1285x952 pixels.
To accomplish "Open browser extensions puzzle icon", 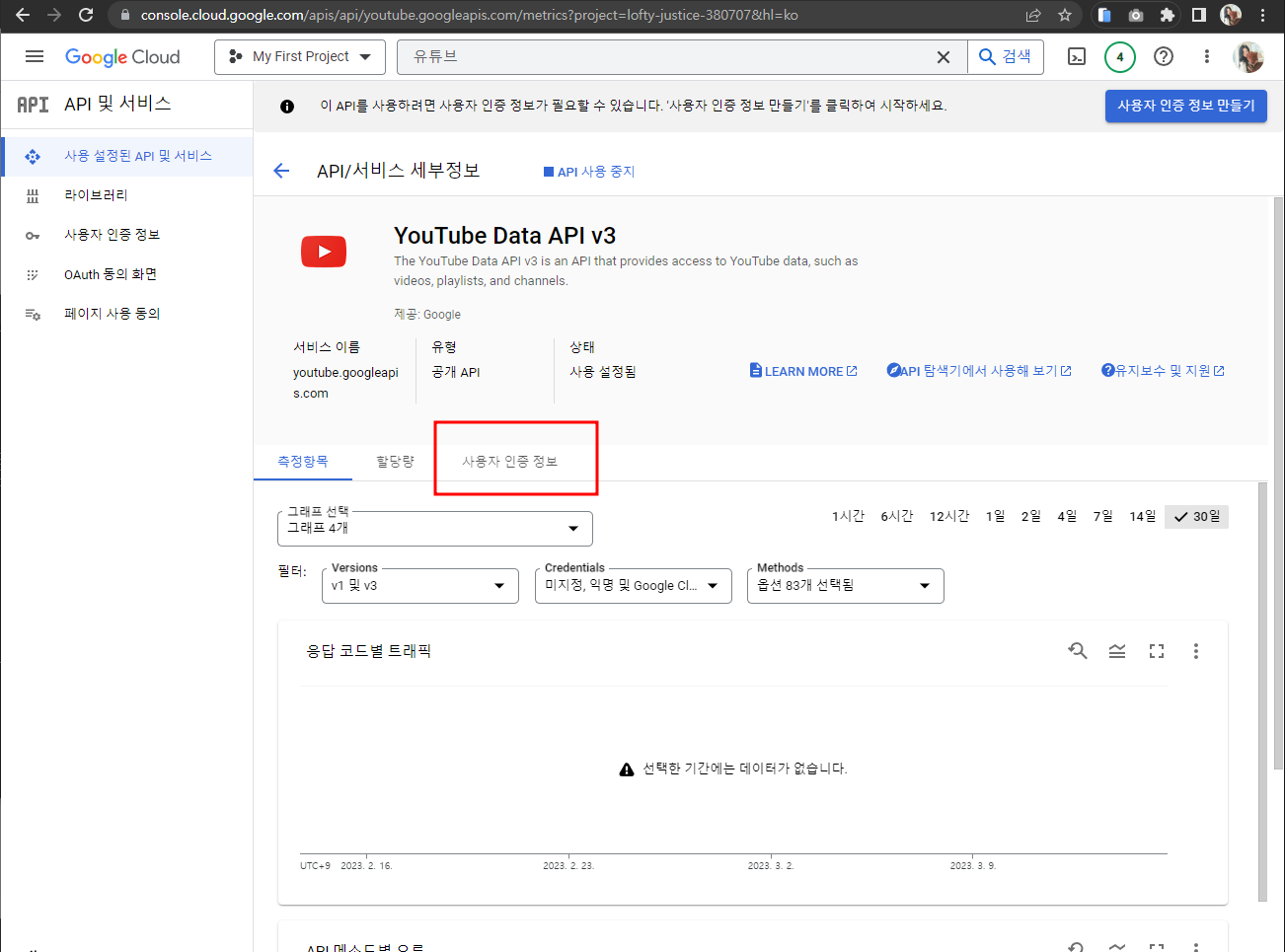I will 1168,15.
